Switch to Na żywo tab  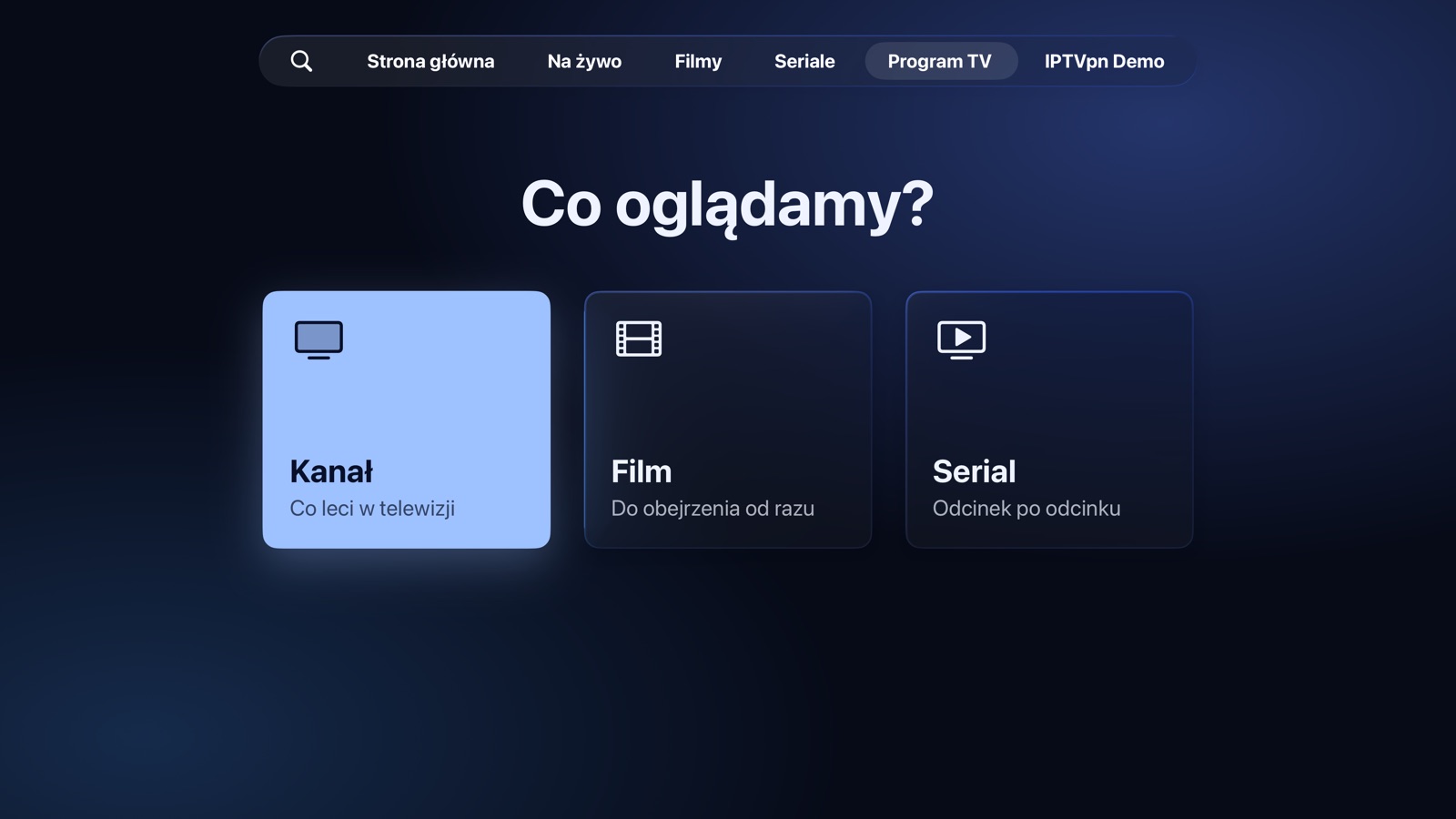tap(584, 61)
